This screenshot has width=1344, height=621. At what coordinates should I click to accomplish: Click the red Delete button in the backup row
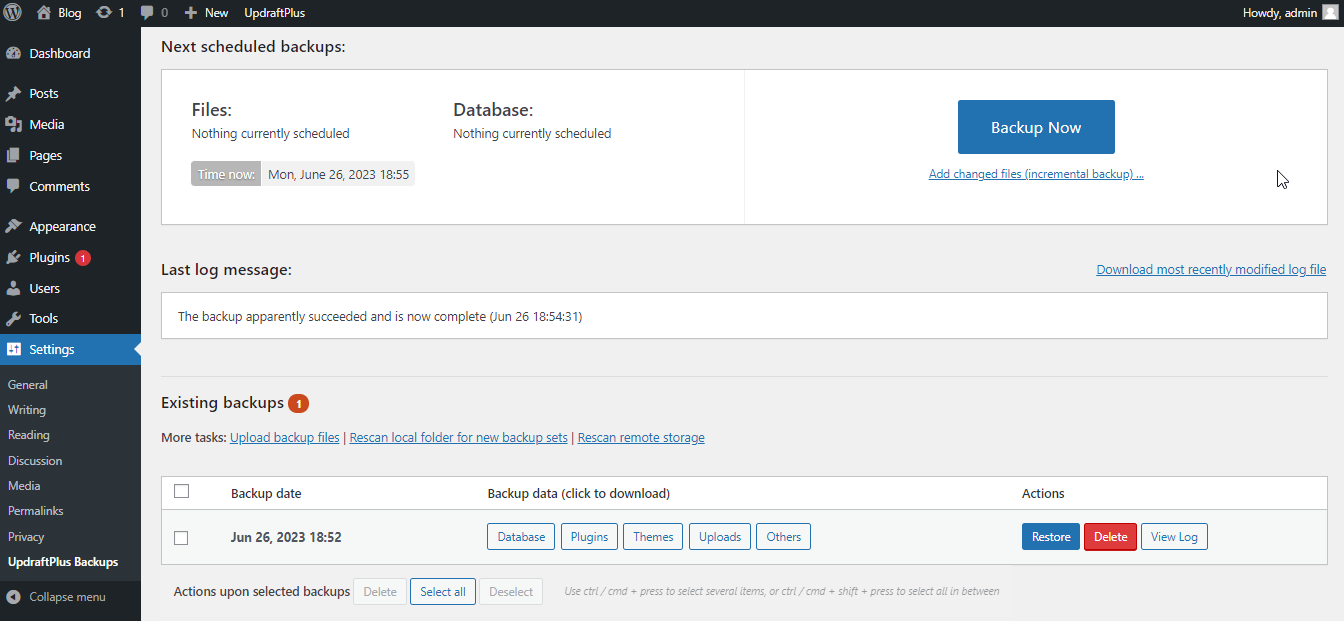pos(1110,537)
